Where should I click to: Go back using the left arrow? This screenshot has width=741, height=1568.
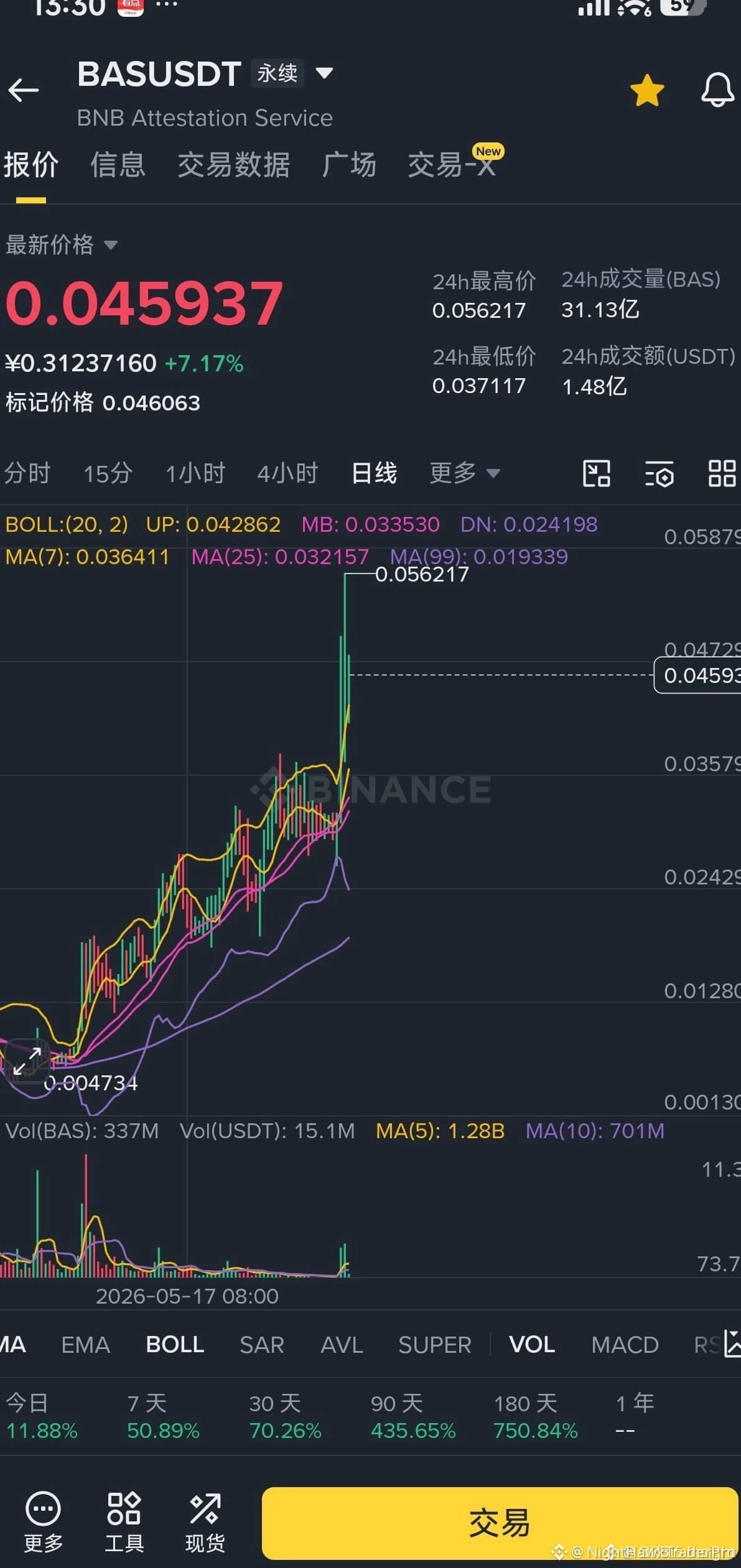coord(24,90)
